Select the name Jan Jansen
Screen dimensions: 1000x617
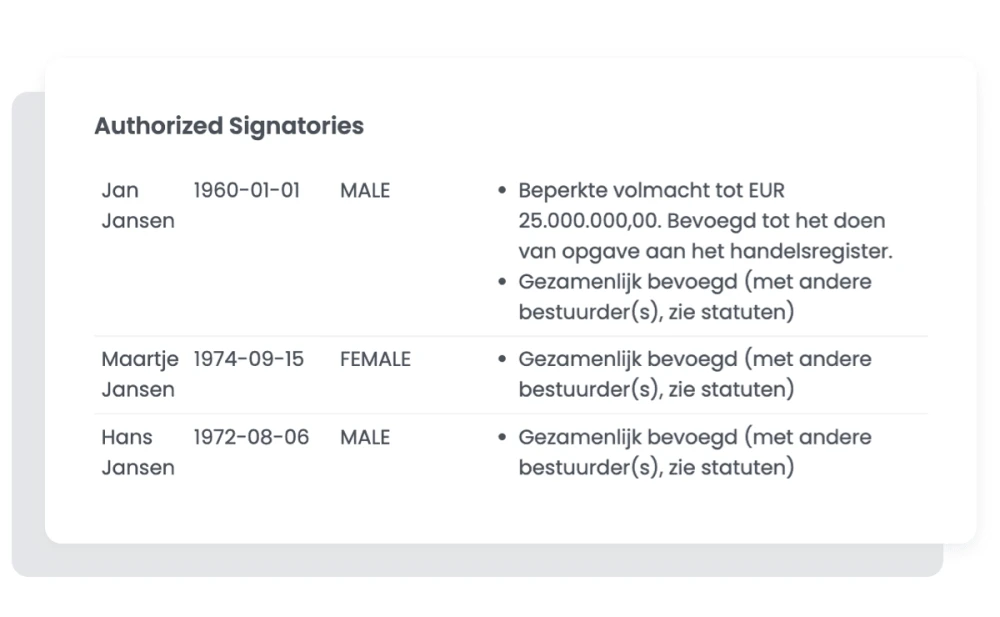pos(137,205)
